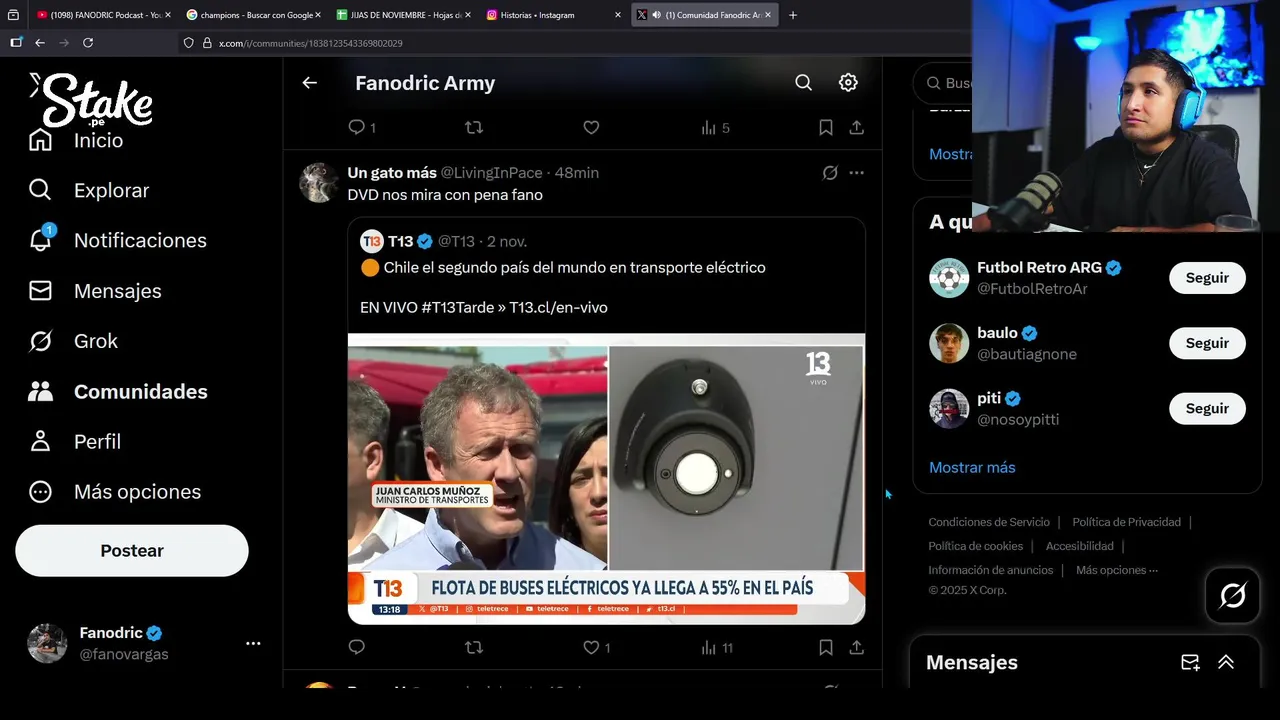Click browser back arrow
This screenshot has width=1280, height=720.
40,43
